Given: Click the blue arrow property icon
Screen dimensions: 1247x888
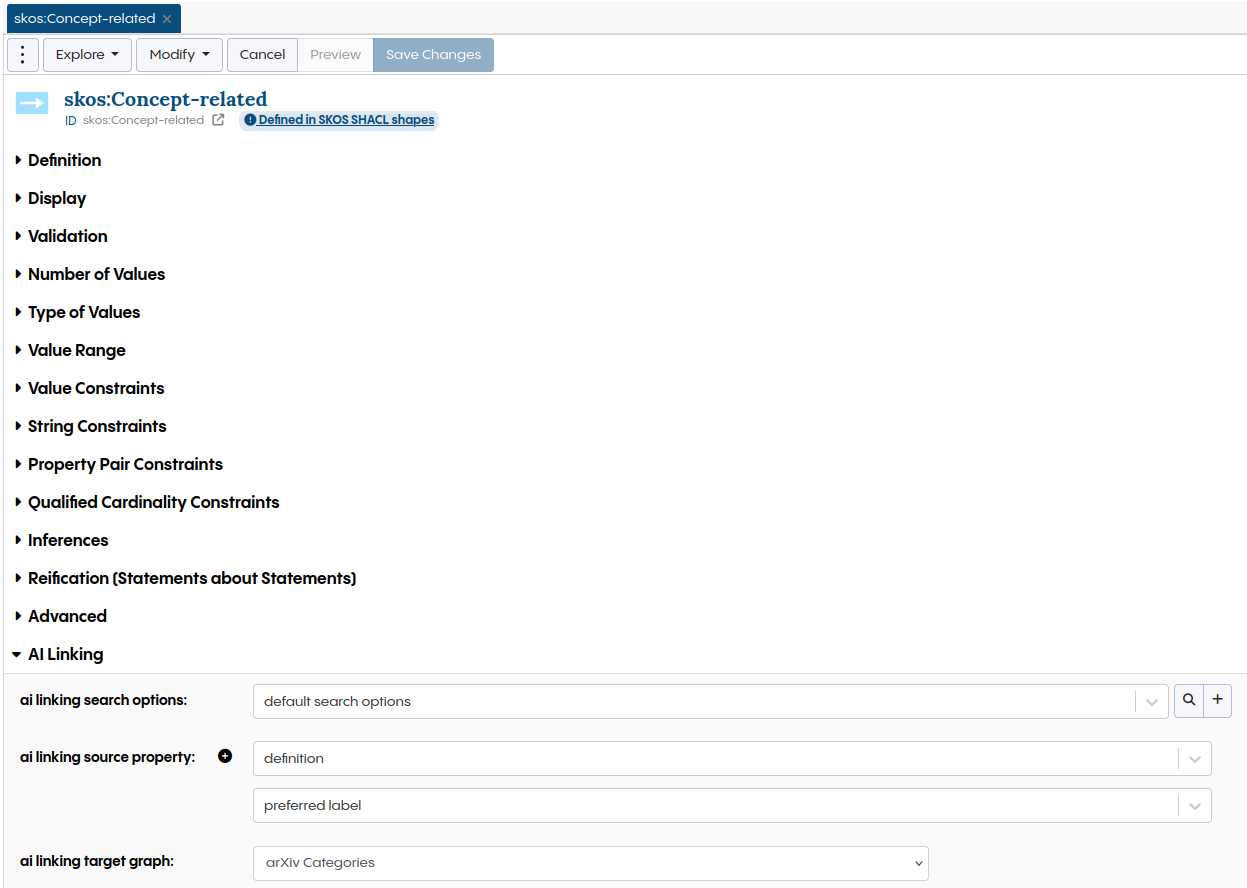Looking at the screenshot, I should coord(33,103).
